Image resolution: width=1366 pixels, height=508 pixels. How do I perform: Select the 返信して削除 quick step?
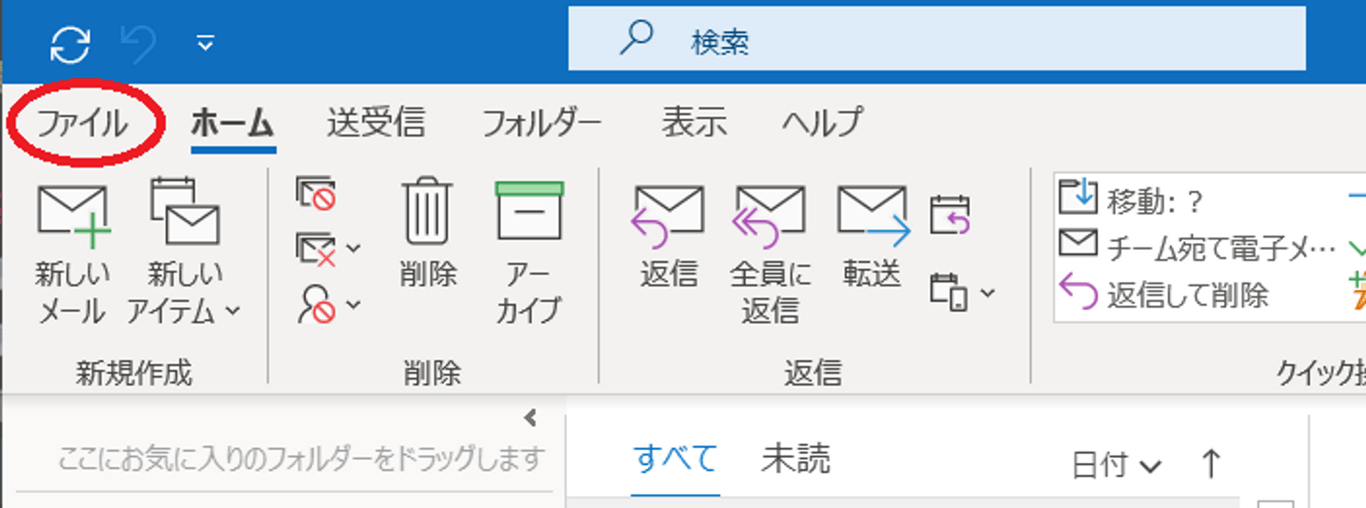1164,294
